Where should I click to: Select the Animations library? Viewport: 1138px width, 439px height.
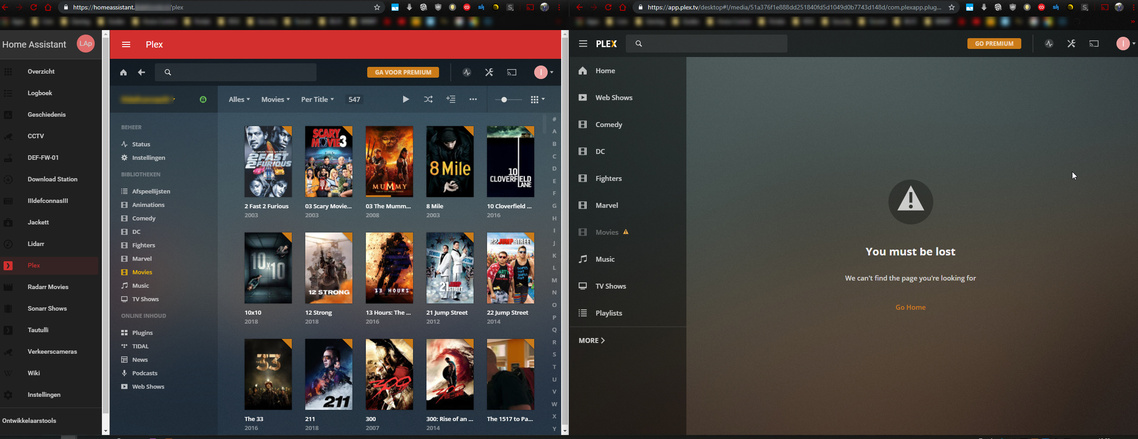click(142, 205)
